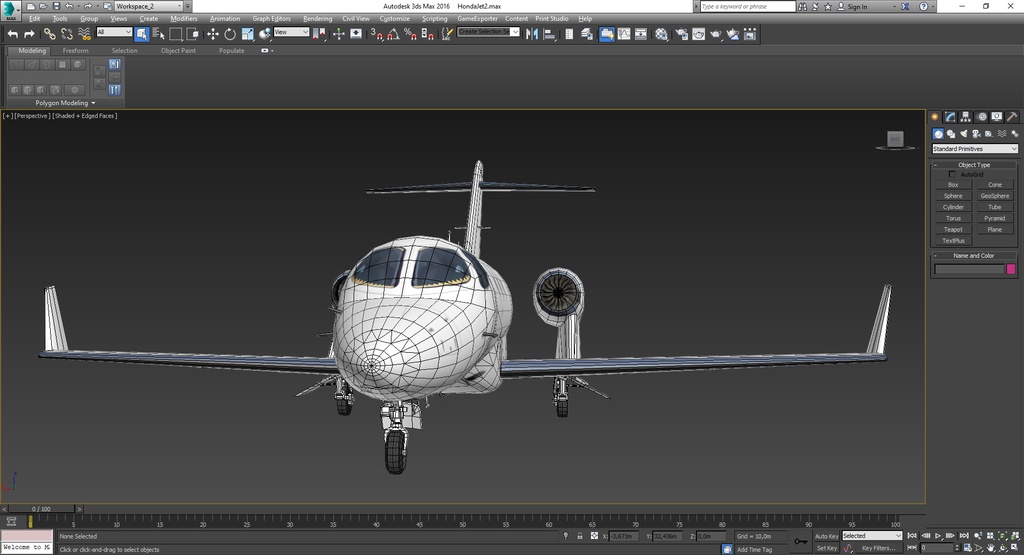Activate the Select and Link tool
The image size is (1024, 555).
tap(50, 34)
